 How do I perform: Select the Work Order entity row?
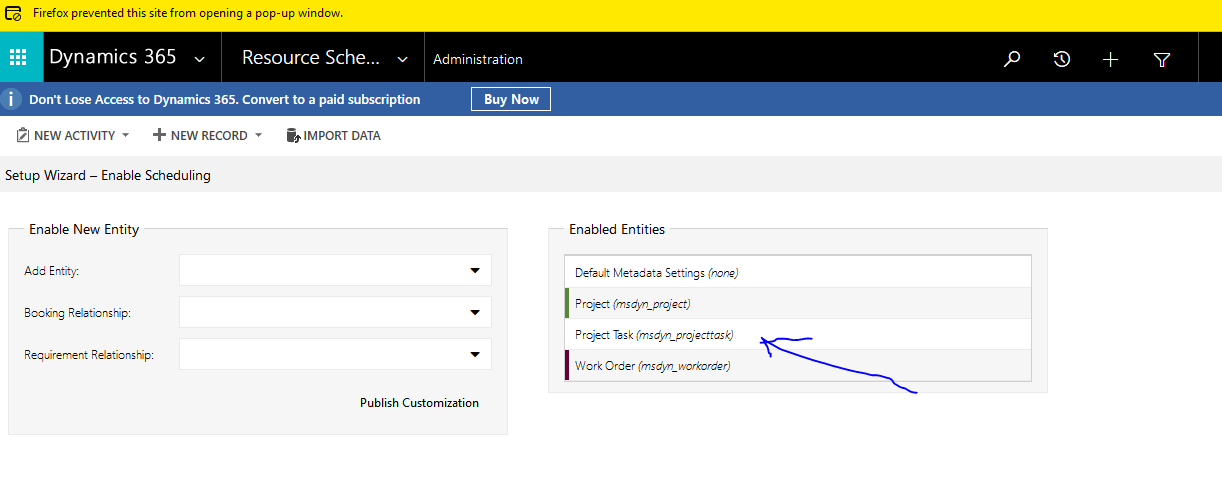point(798,366)
